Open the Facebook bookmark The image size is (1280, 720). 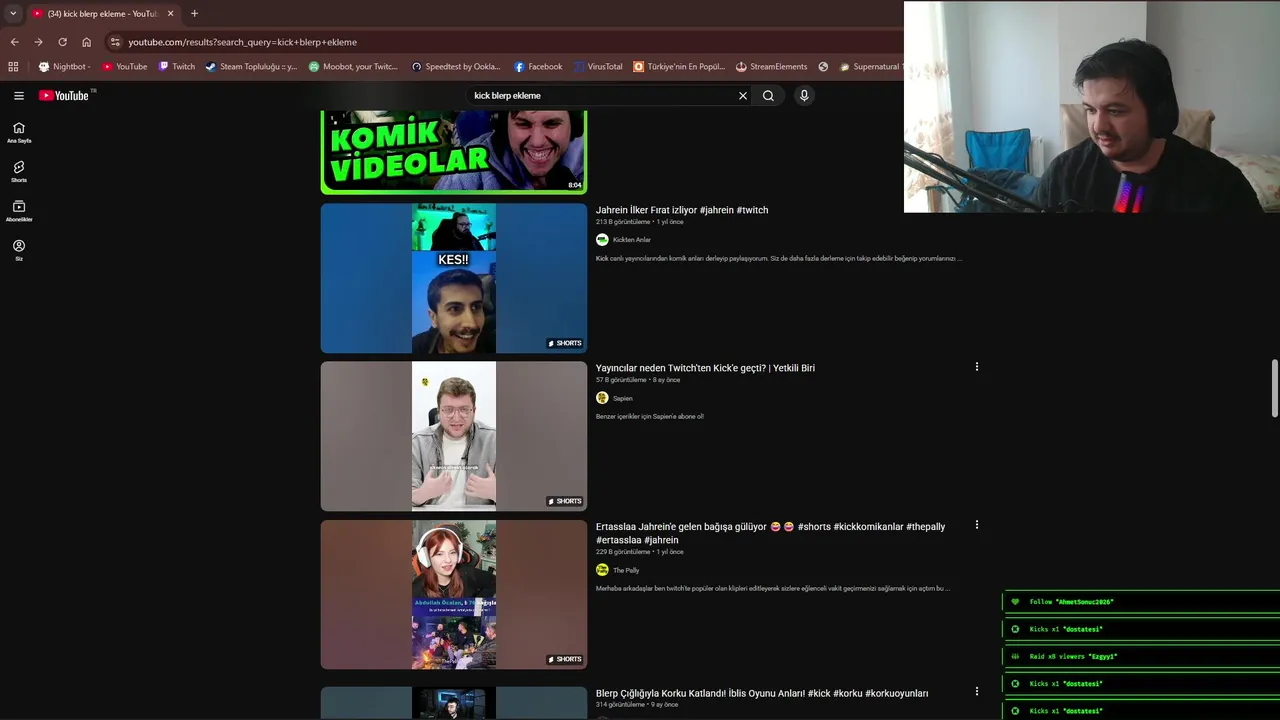pos(538,67)
